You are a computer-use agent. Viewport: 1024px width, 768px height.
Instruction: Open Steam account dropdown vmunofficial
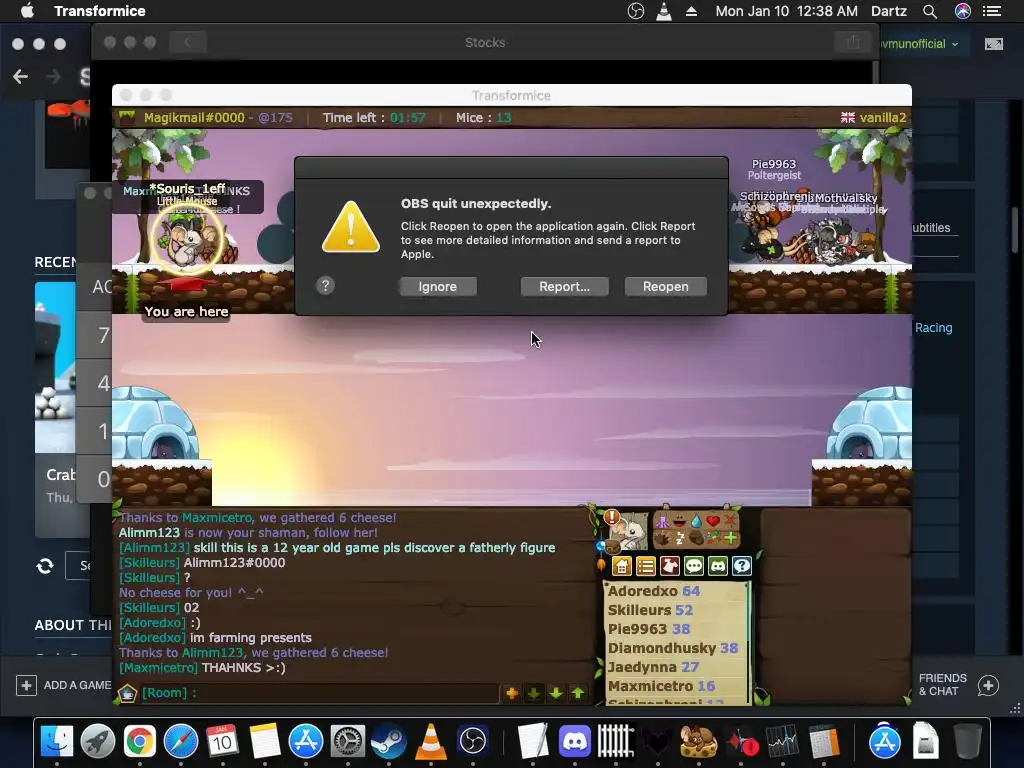coord(919,44)
